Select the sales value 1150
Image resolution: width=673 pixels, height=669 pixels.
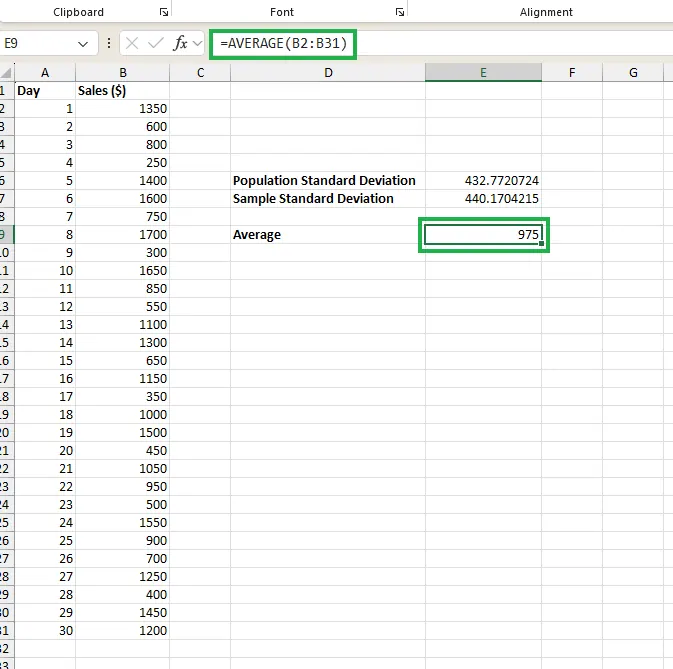click(x=123, y=379)
